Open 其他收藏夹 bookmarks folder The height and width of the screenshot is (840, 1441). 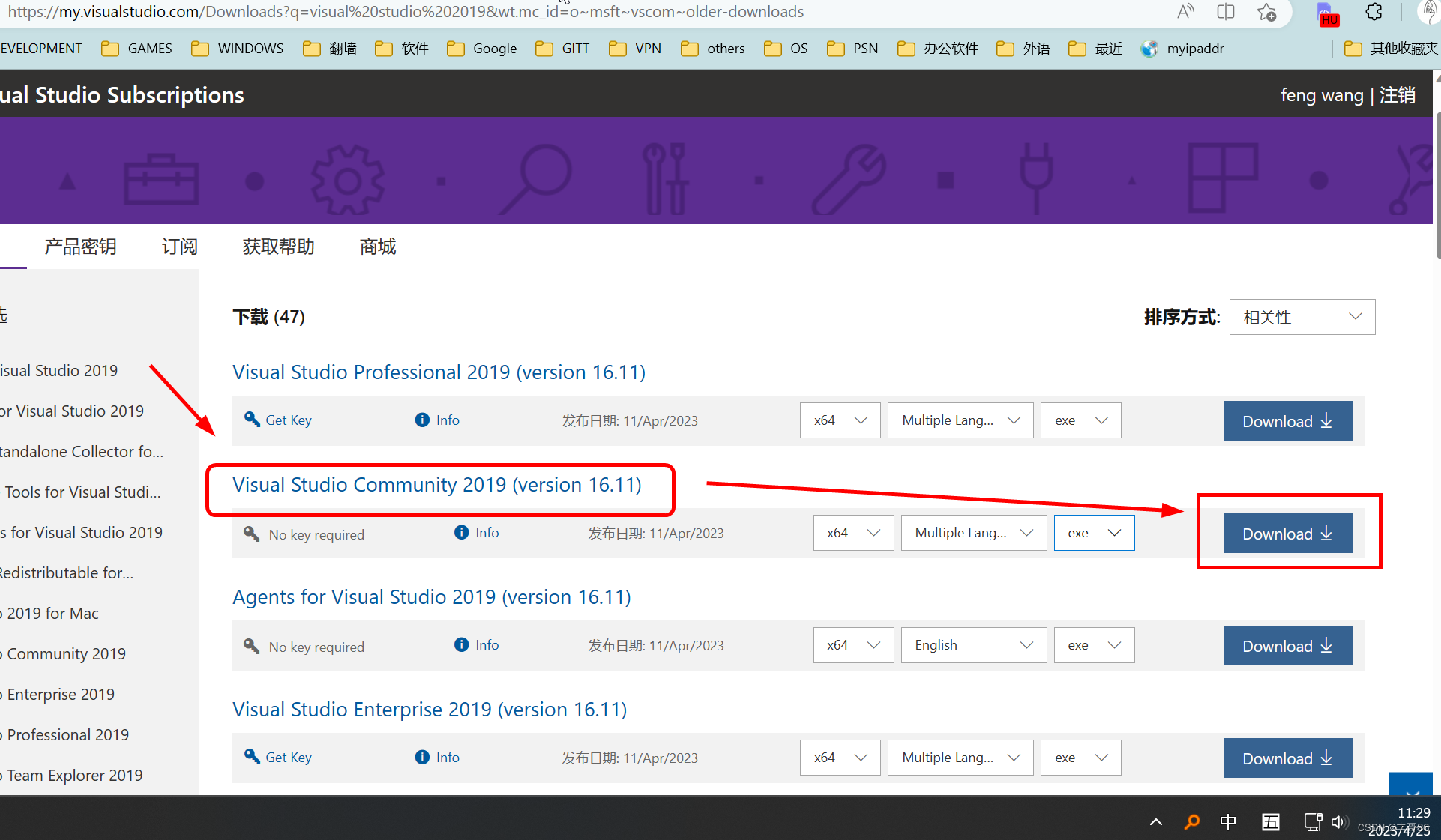pos(1391,49)
